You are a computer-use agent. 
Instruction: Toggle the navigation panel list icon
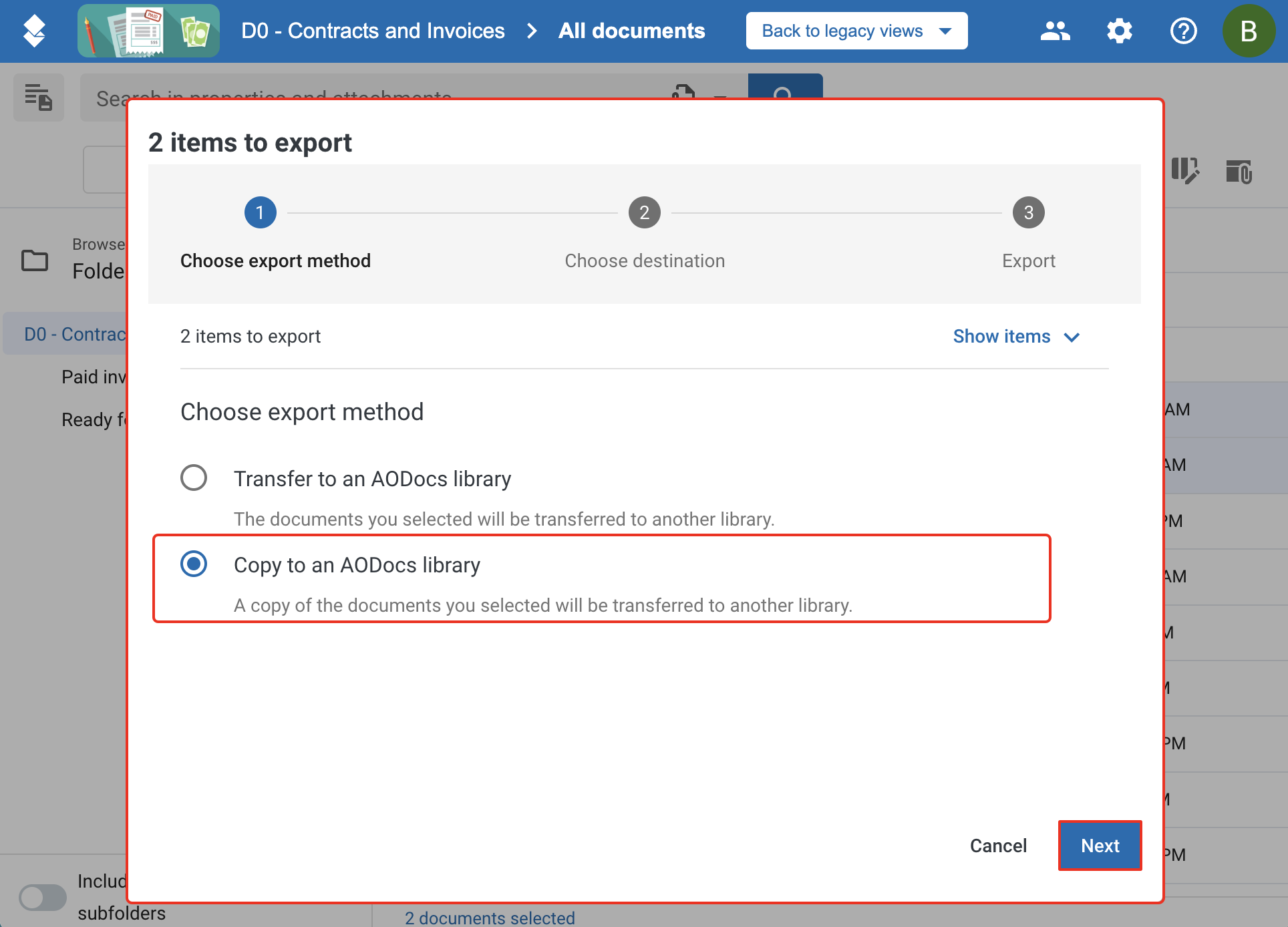(39, 98)
